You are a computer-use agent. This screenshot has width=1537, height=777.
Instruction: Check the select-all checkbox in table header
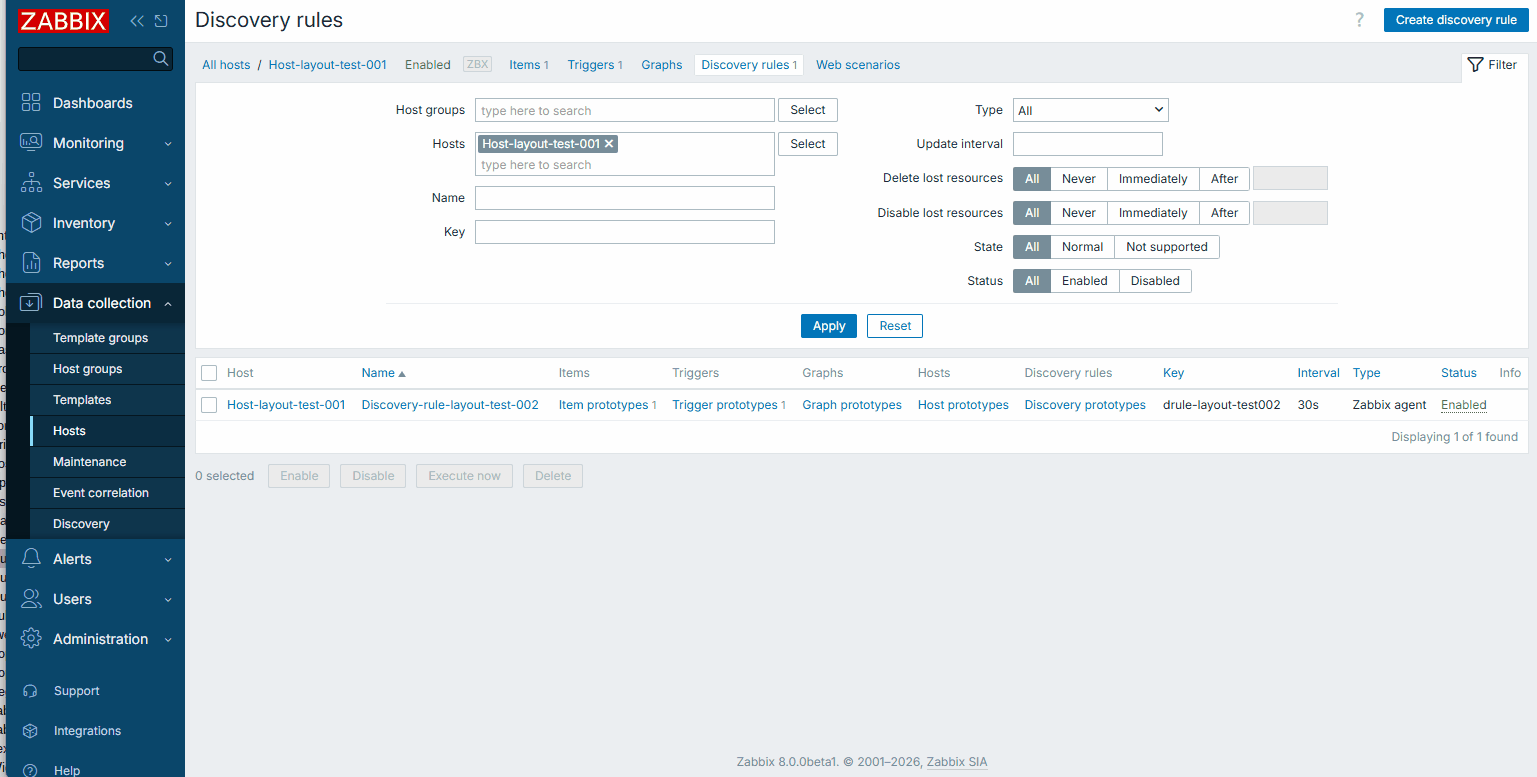click(x=209, y=373)
